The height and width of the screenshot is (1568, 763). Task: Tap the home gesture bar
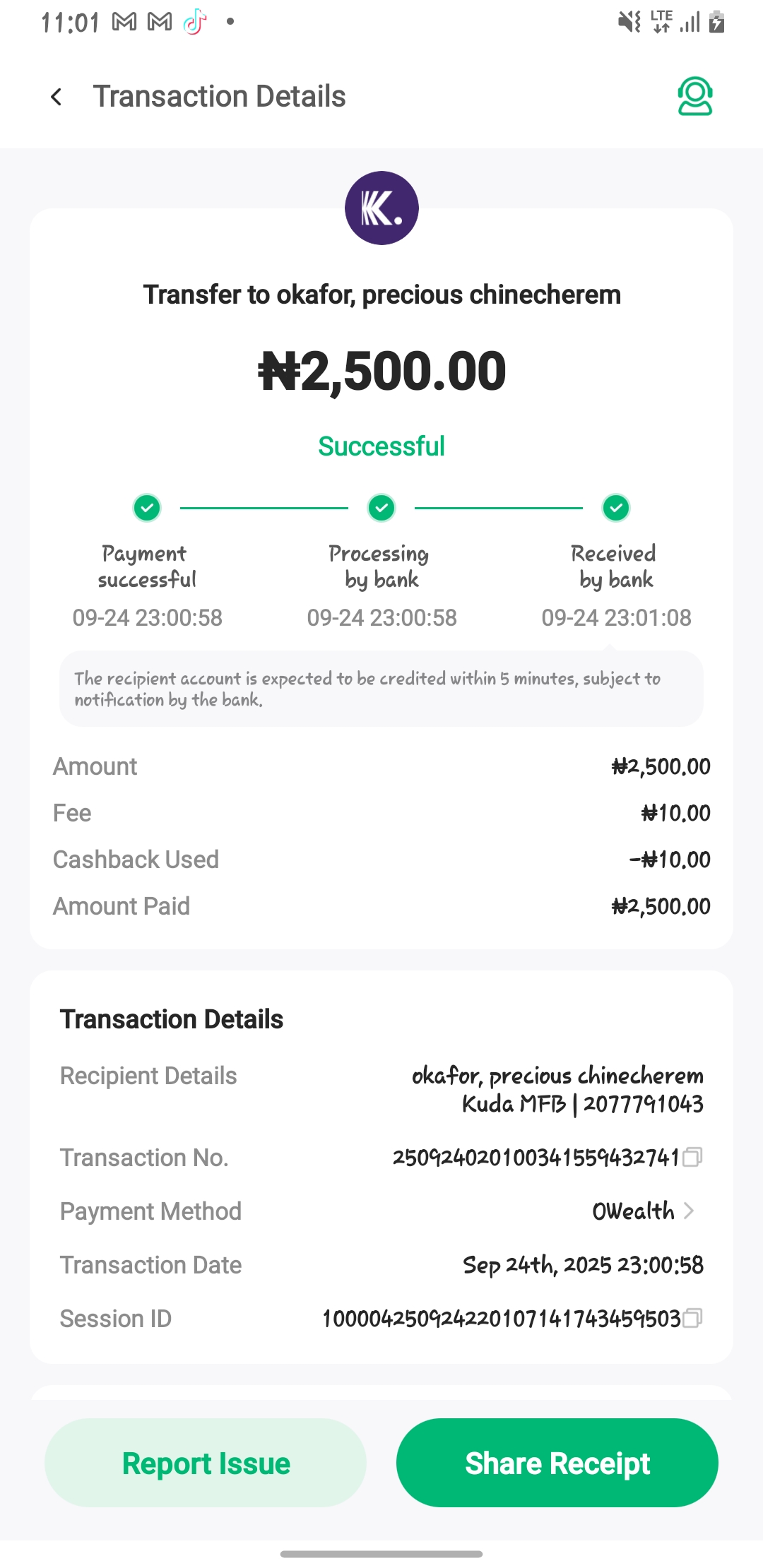click(x=381, y=1554)
